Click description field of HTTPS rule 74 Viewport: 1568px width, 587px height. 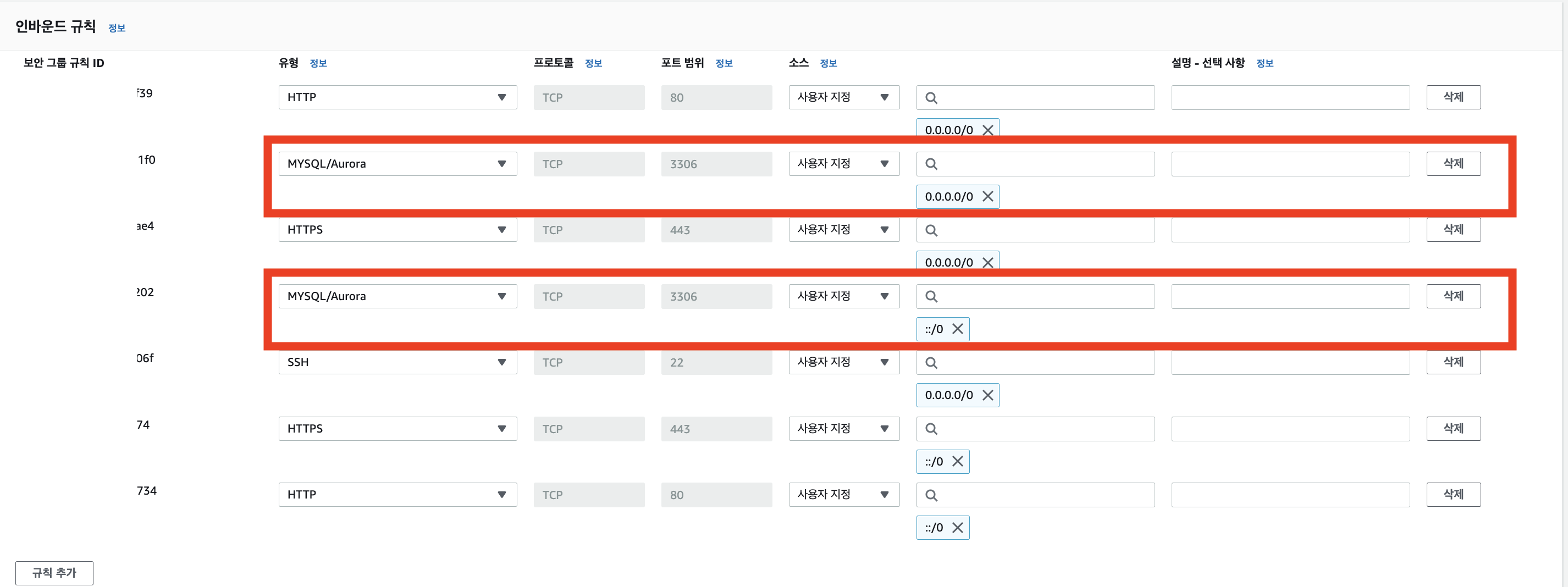pos(1290,429)
